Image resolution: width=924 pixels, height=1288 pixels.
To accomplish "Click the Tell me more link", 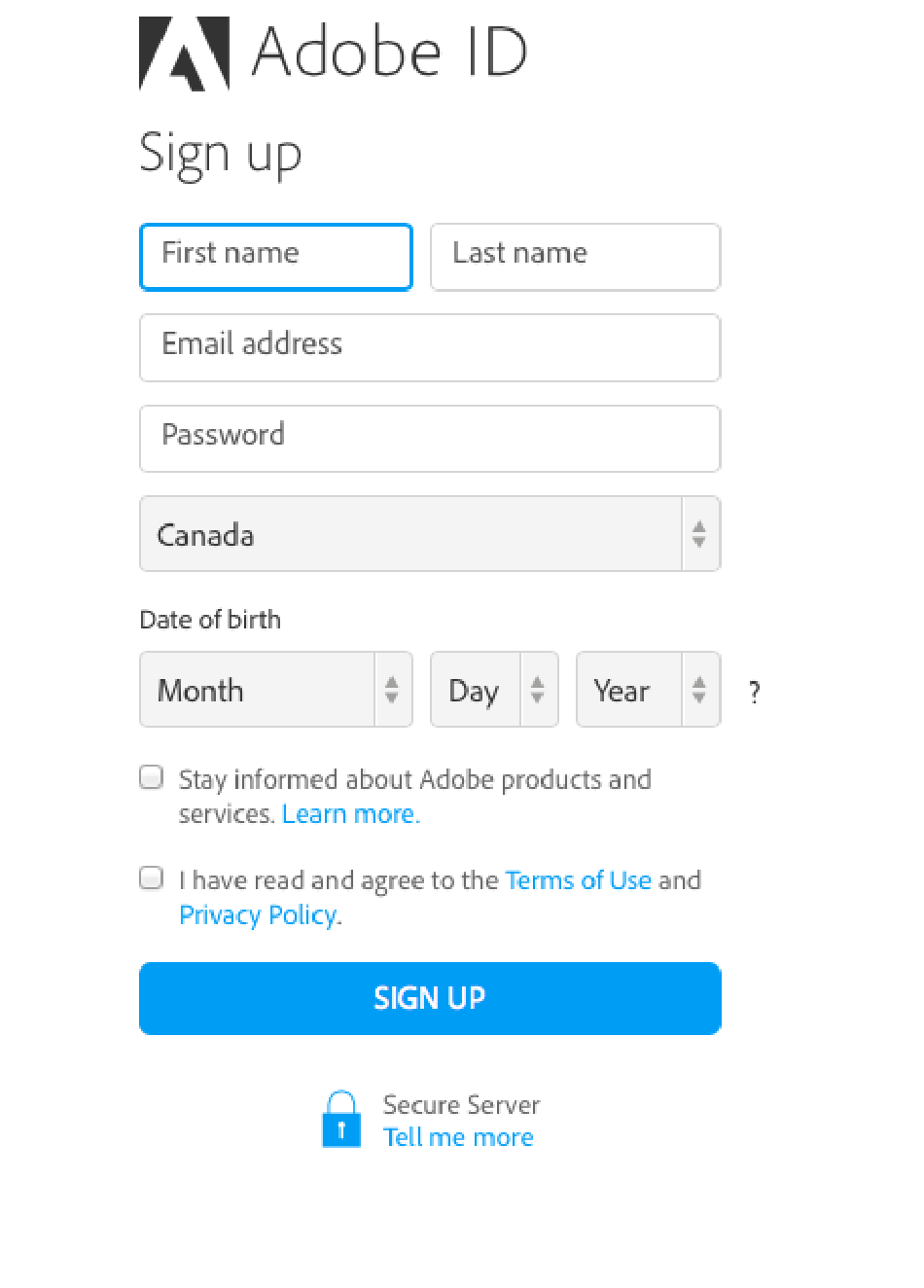I will (x=458, y=1137).
